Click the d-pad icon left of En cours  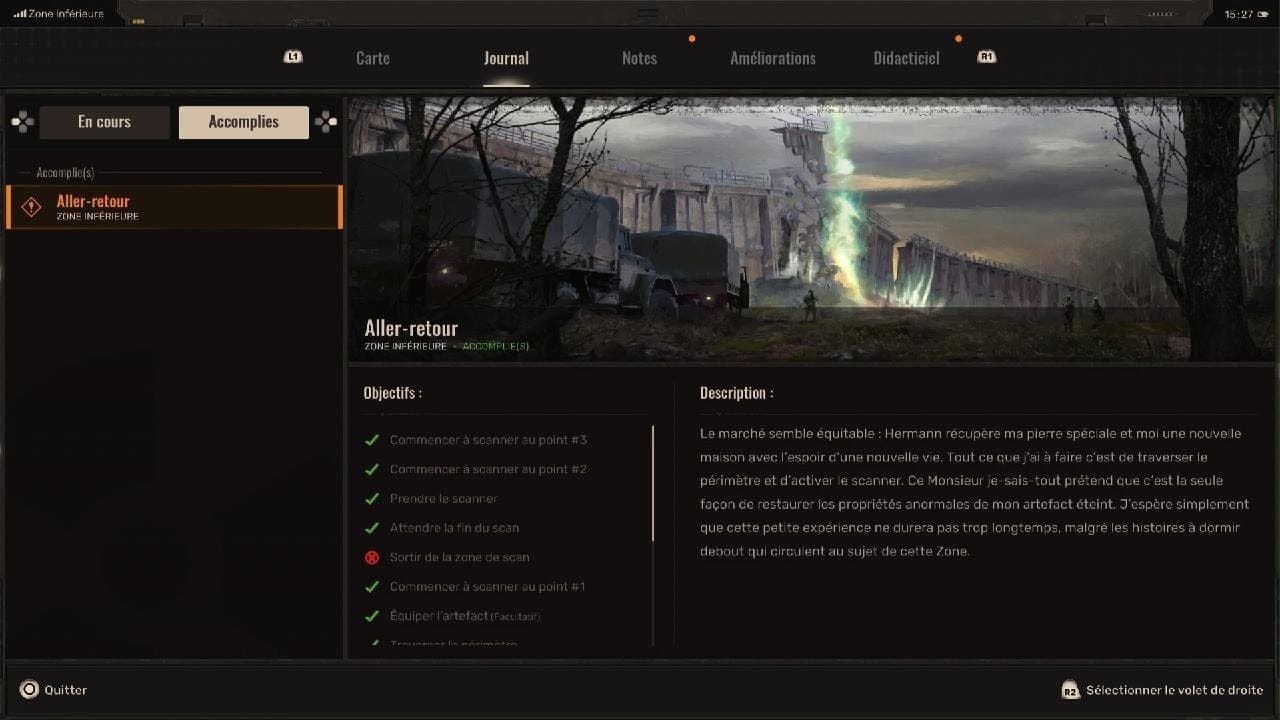click(22, 122)
